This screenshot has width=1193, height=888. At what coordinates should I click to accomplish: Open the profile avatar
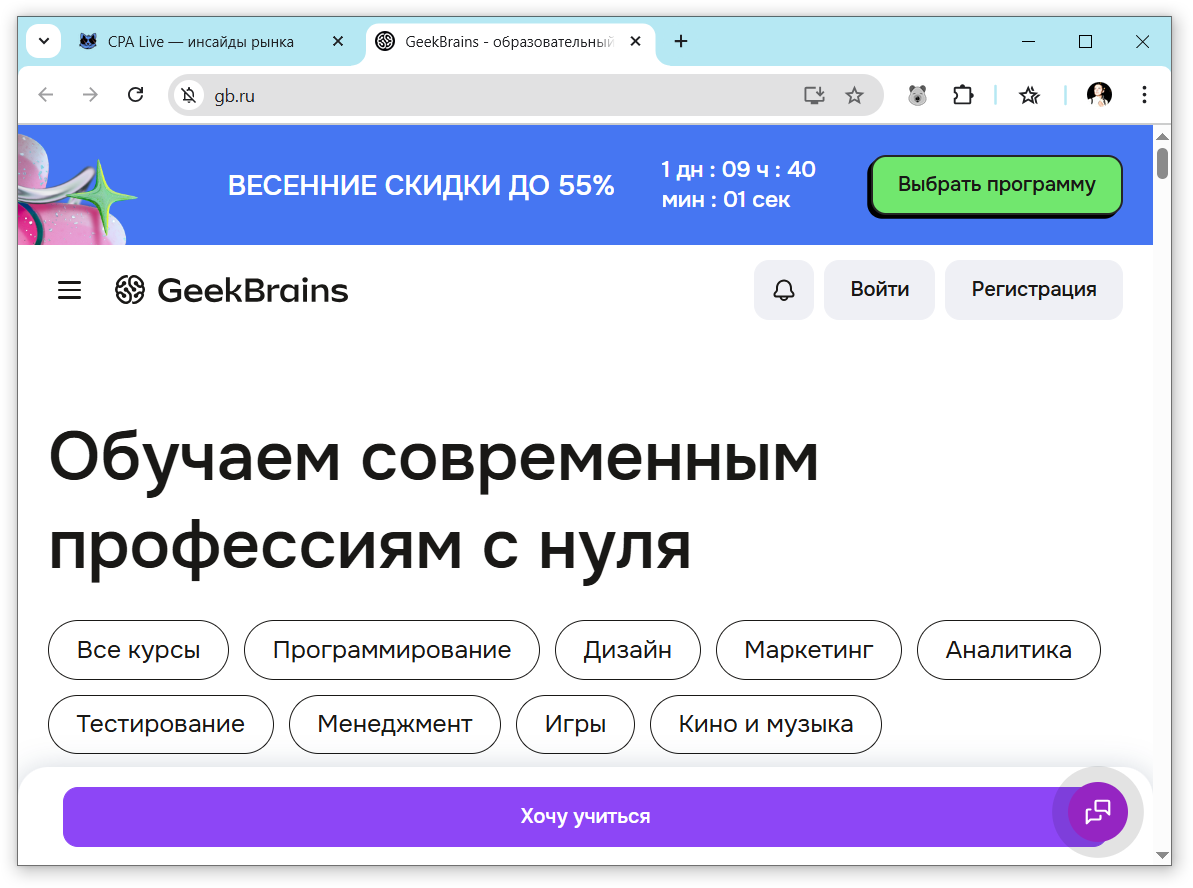[x=1099, y=94]
